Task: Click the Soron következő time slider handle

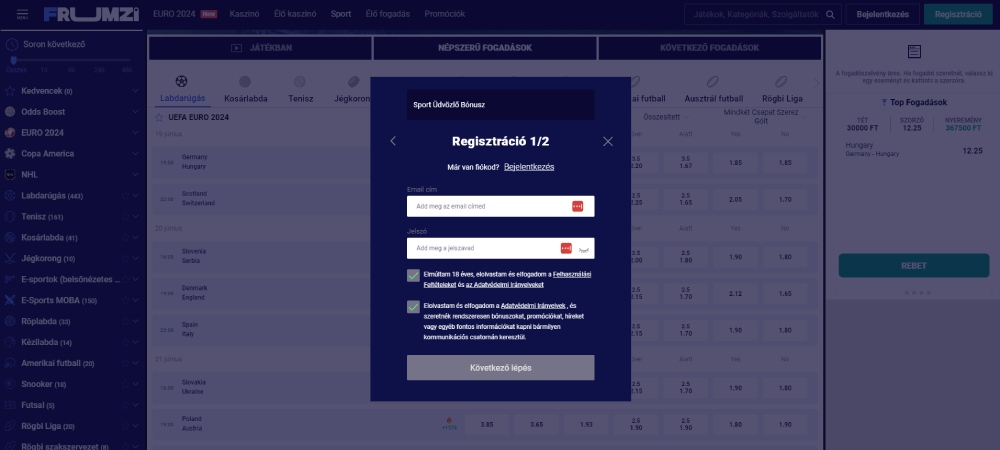Action: pyautogui.click(x=13, y=60)
